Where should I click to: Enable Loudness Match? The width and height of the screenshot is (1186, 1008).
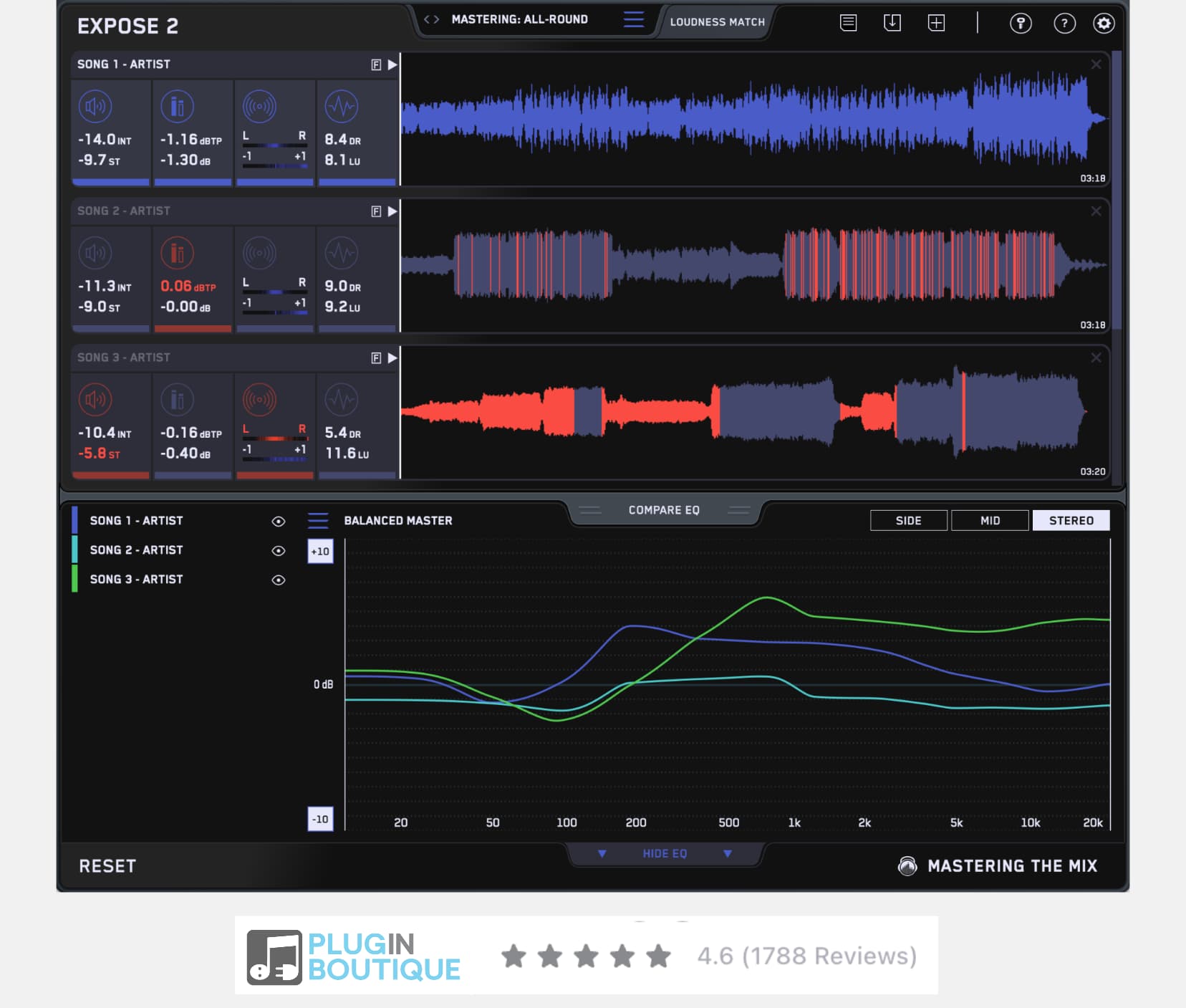pos(717,22)
